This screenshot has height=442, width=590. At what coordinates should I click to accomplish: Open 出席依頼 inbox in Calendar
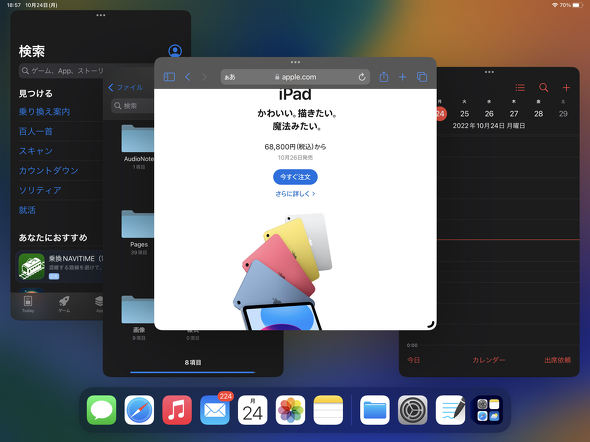coord(557,360)
